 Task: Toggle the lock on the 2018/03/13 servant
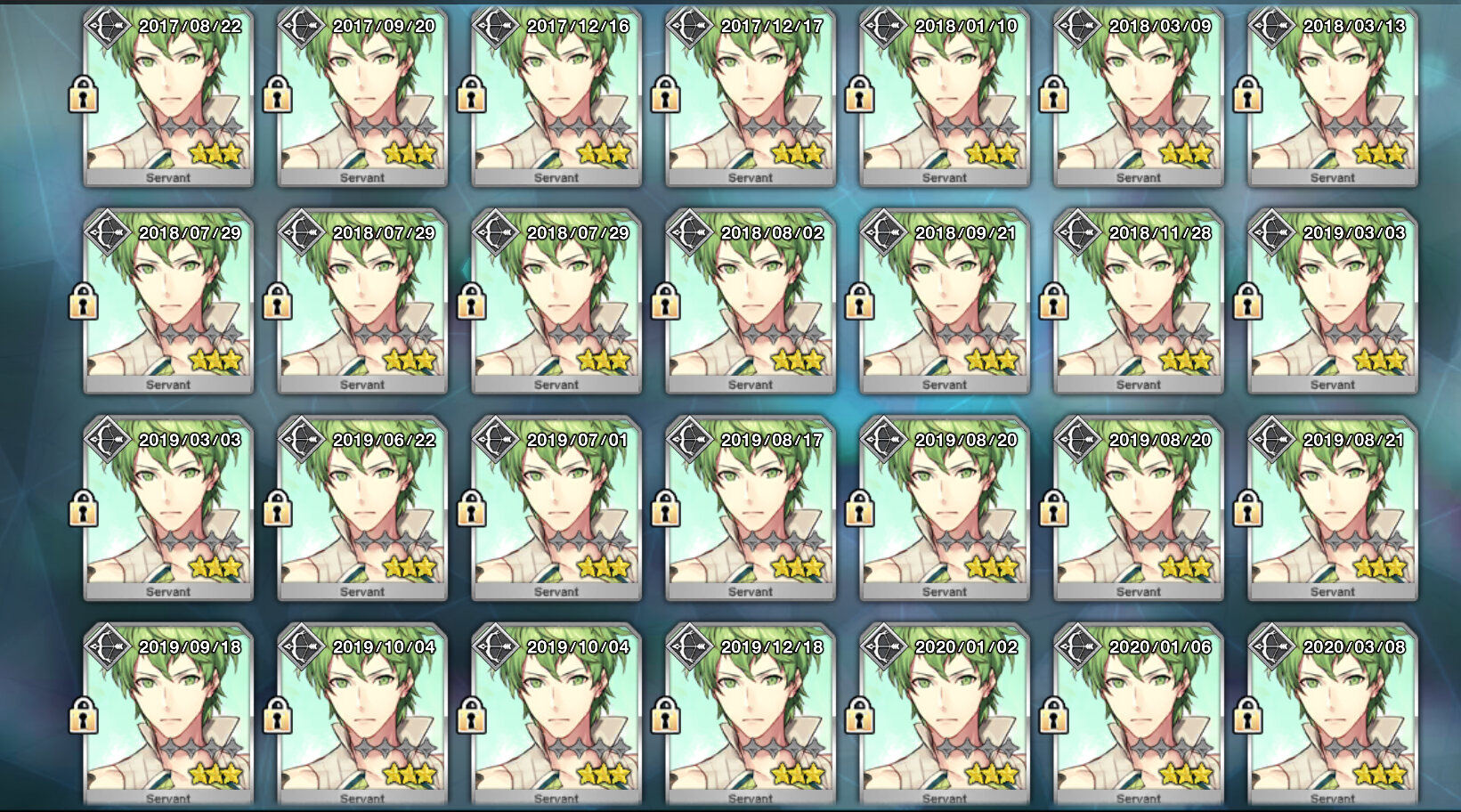tap(1248, 94)
